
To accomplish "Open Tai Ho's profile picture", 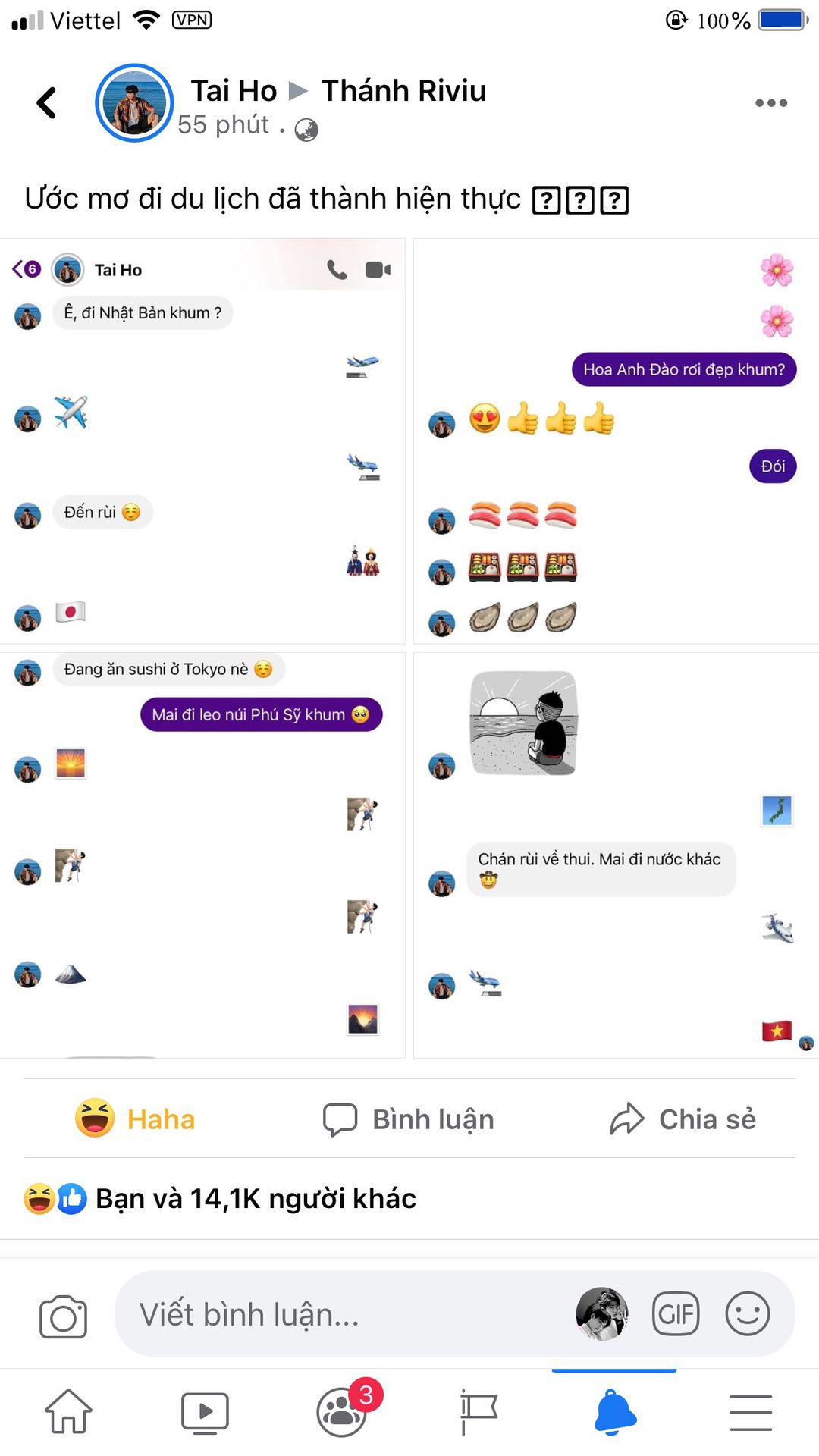I will pos(134,102).
